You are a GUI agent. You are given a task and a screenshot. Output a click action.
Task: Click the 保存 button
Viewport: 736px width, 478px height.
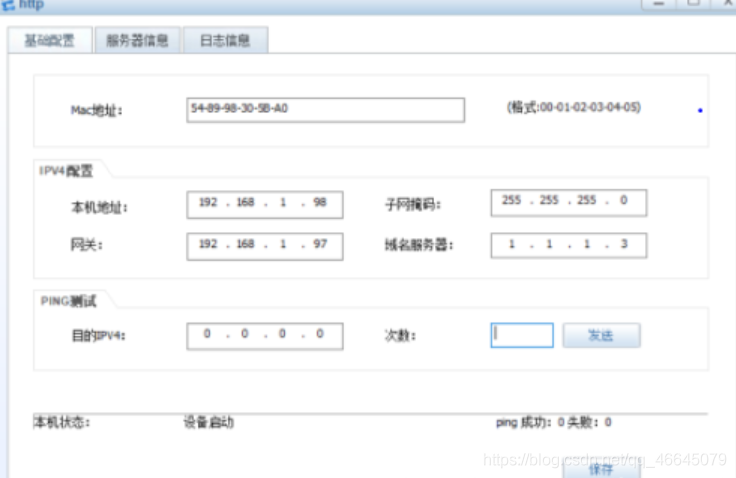coord(601,470)
